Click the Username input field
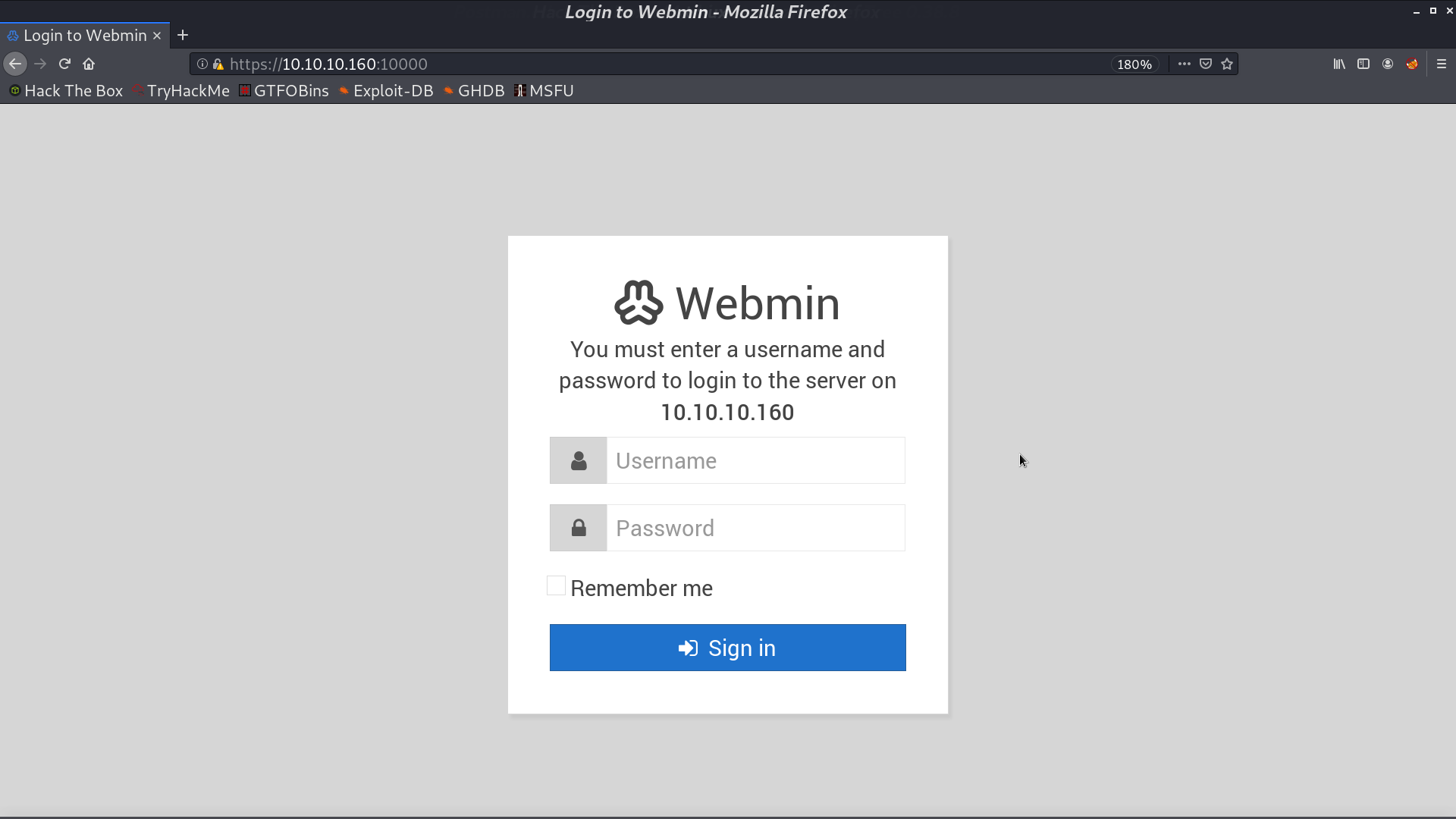 [x=756, y=460]
